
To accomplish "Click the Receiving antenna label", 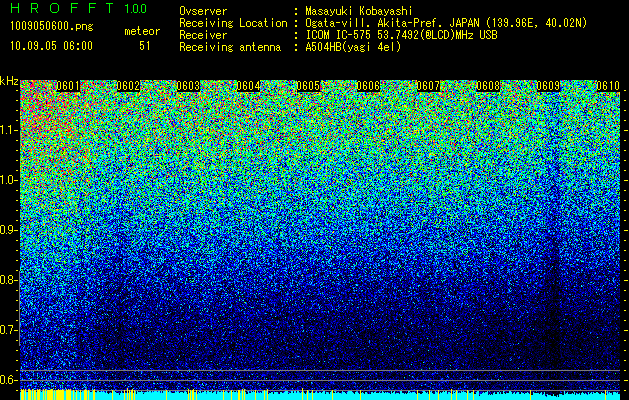I will [x=230, y=47].
